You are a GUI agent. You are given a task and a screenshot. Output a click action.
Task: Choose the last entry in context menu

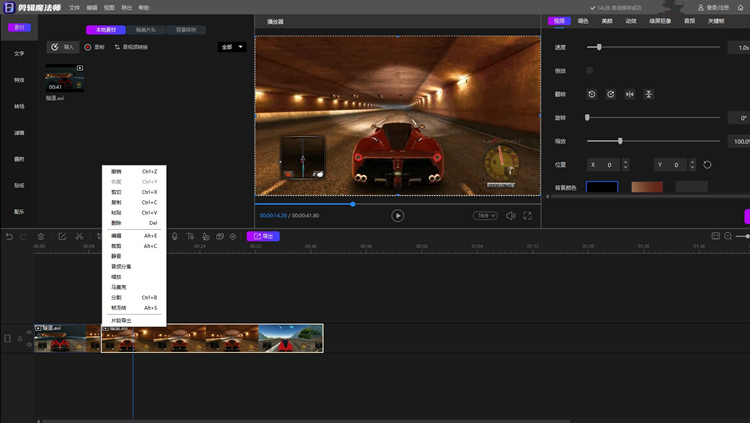(134, 321)
